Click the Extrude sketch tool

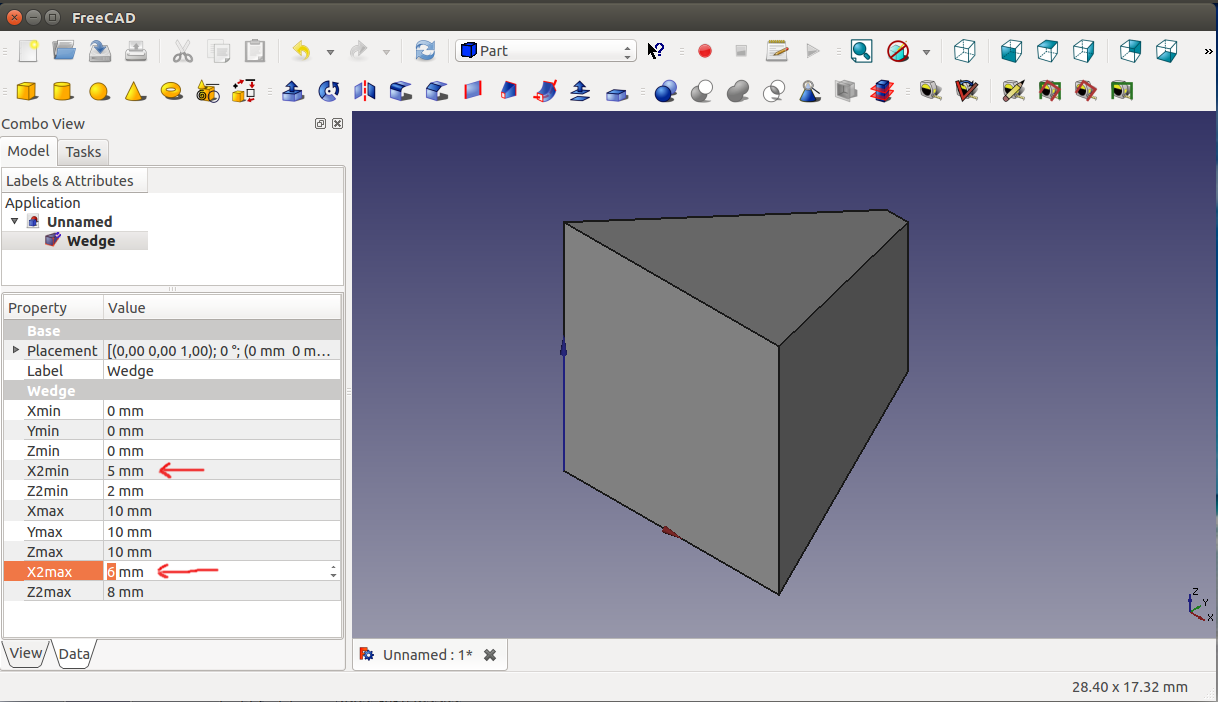(x=293, y=92)
